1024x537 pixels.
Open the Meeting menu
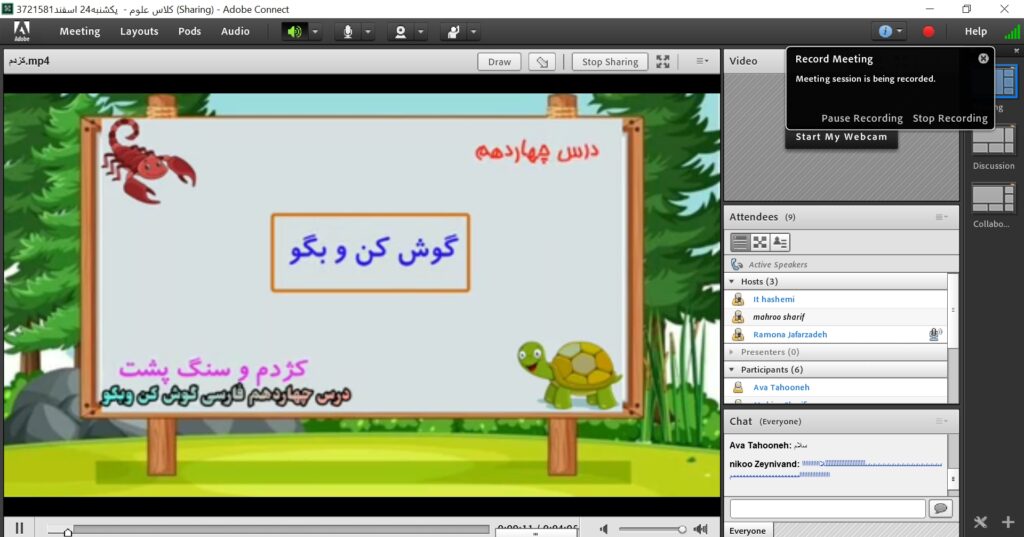(80, 31)
